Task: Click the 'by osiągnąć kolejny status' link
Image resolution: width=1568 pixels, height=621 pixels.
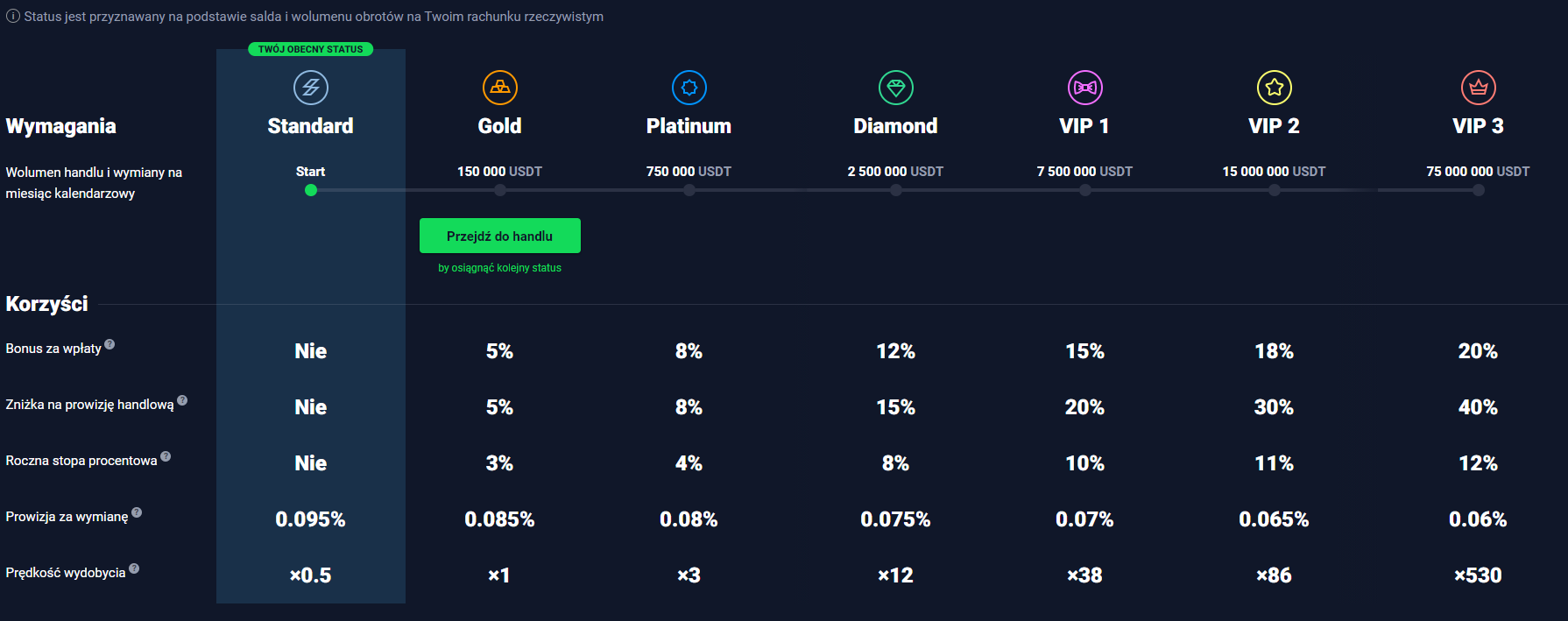Action: pos(500,268)
